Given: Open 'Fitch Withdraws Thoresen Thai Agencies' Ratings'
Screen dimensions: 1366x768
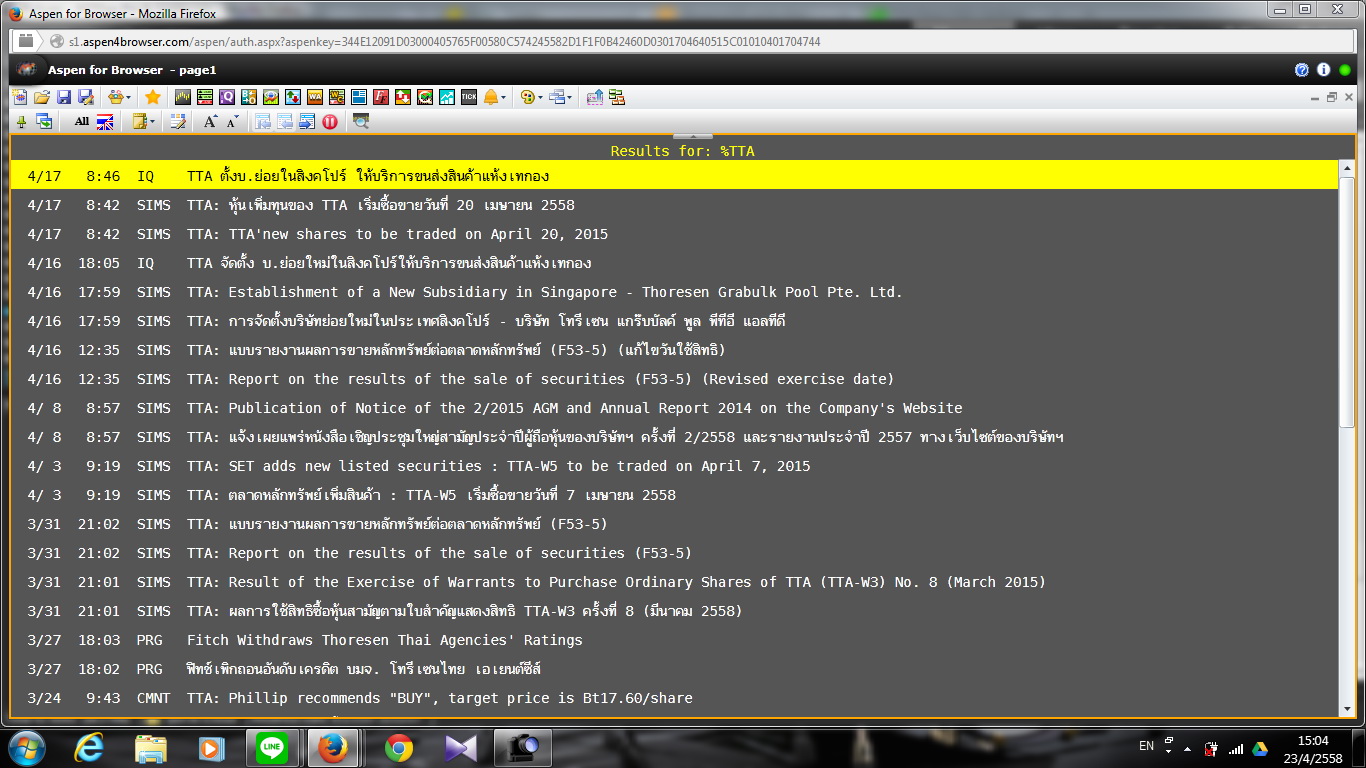Looking at the screenshot, I should pyautogui.click(x=675, y=640).
